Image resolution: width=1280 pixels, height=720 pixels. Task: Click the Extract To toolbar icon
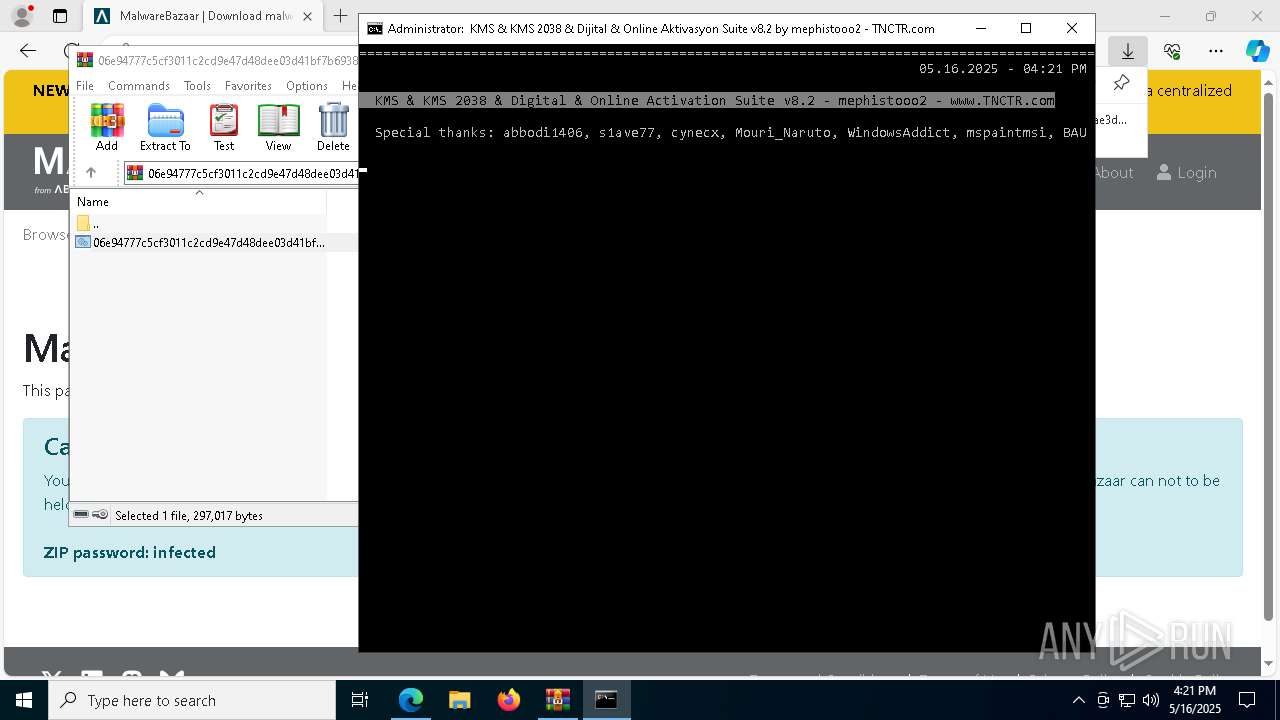[165, 127]
